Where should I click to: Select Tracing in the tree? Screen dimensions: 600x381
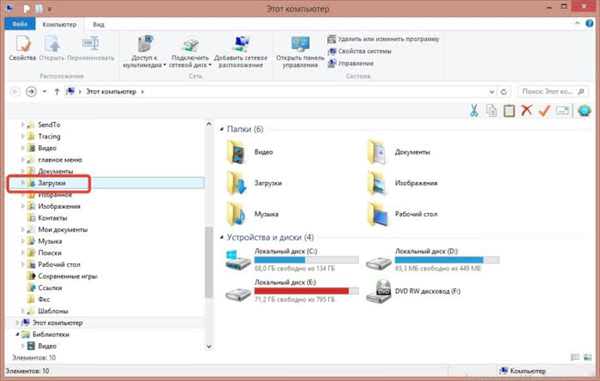coord(49,136)
